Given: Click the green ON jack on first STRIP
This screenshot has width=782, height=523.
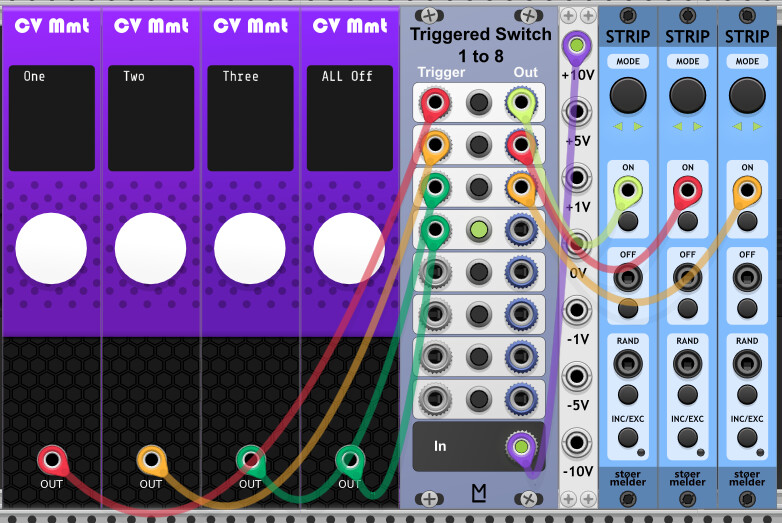Looking at the screenshot, I should 628,190.
